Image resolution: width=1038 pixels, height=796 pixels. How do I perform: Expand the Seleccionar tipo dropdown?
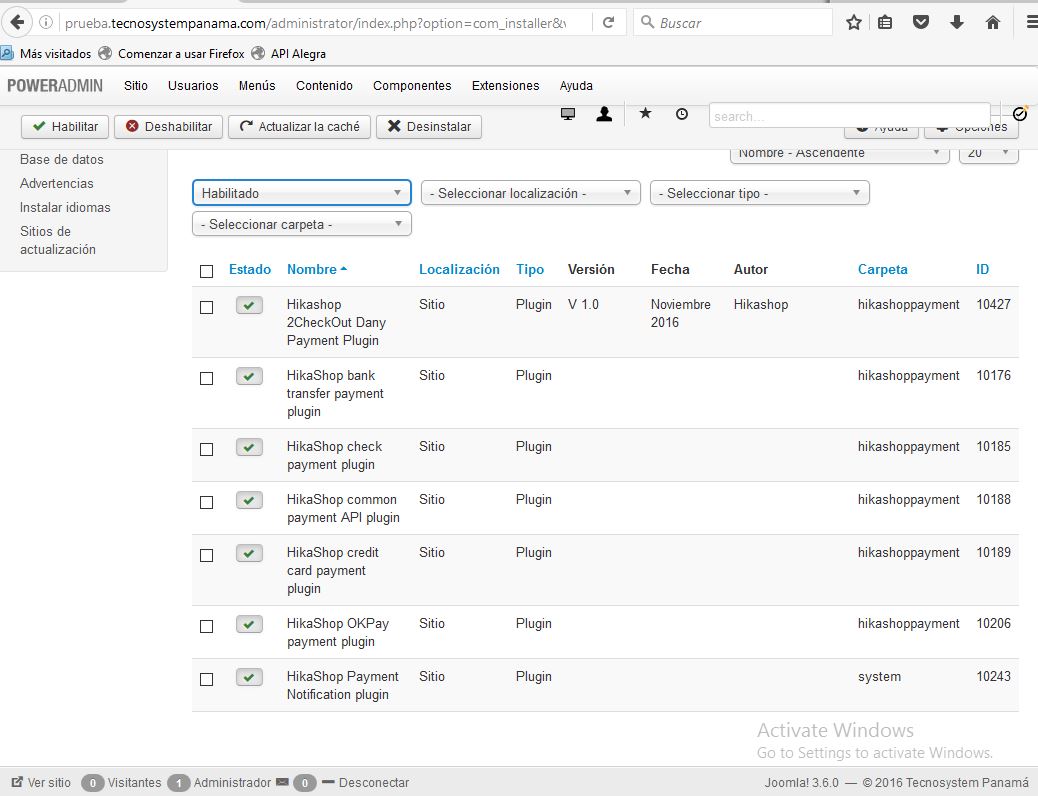point(759,193)
